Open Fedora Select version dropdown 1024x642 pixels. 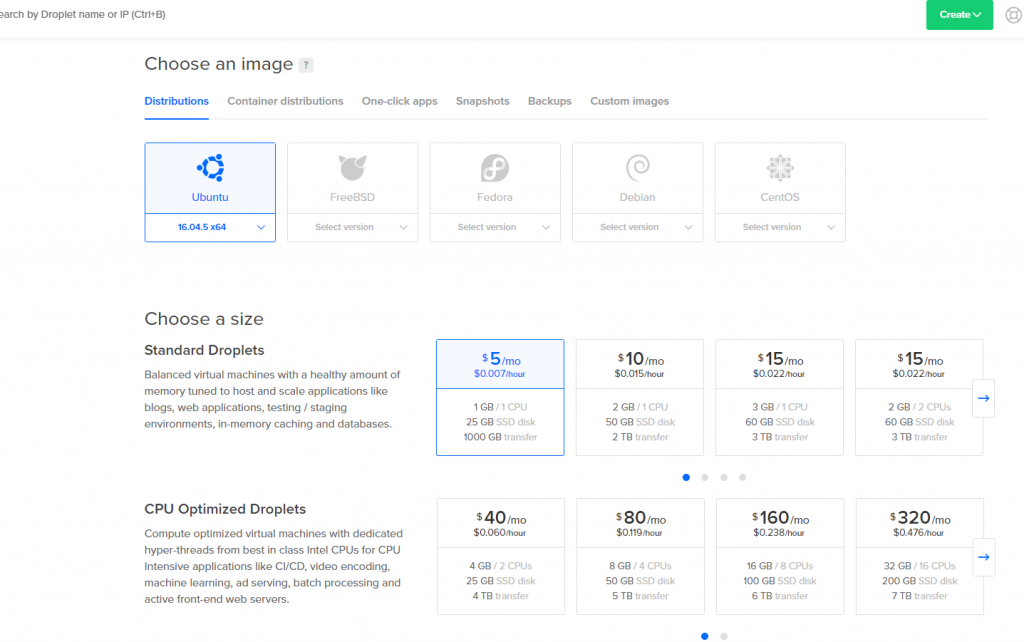[495, 227]
